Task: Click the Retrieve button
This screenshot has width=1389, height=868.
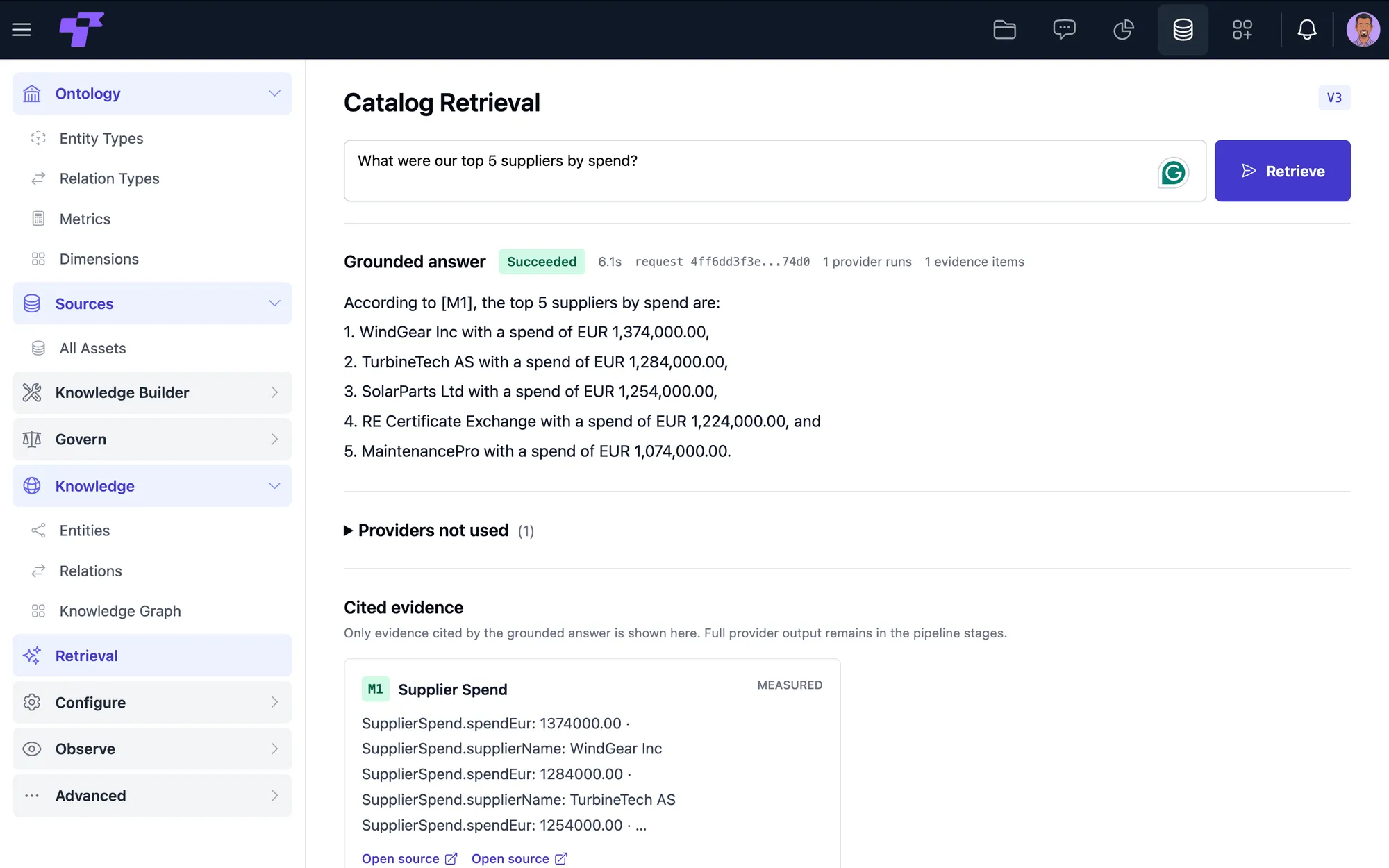Action: point(1282,171)
